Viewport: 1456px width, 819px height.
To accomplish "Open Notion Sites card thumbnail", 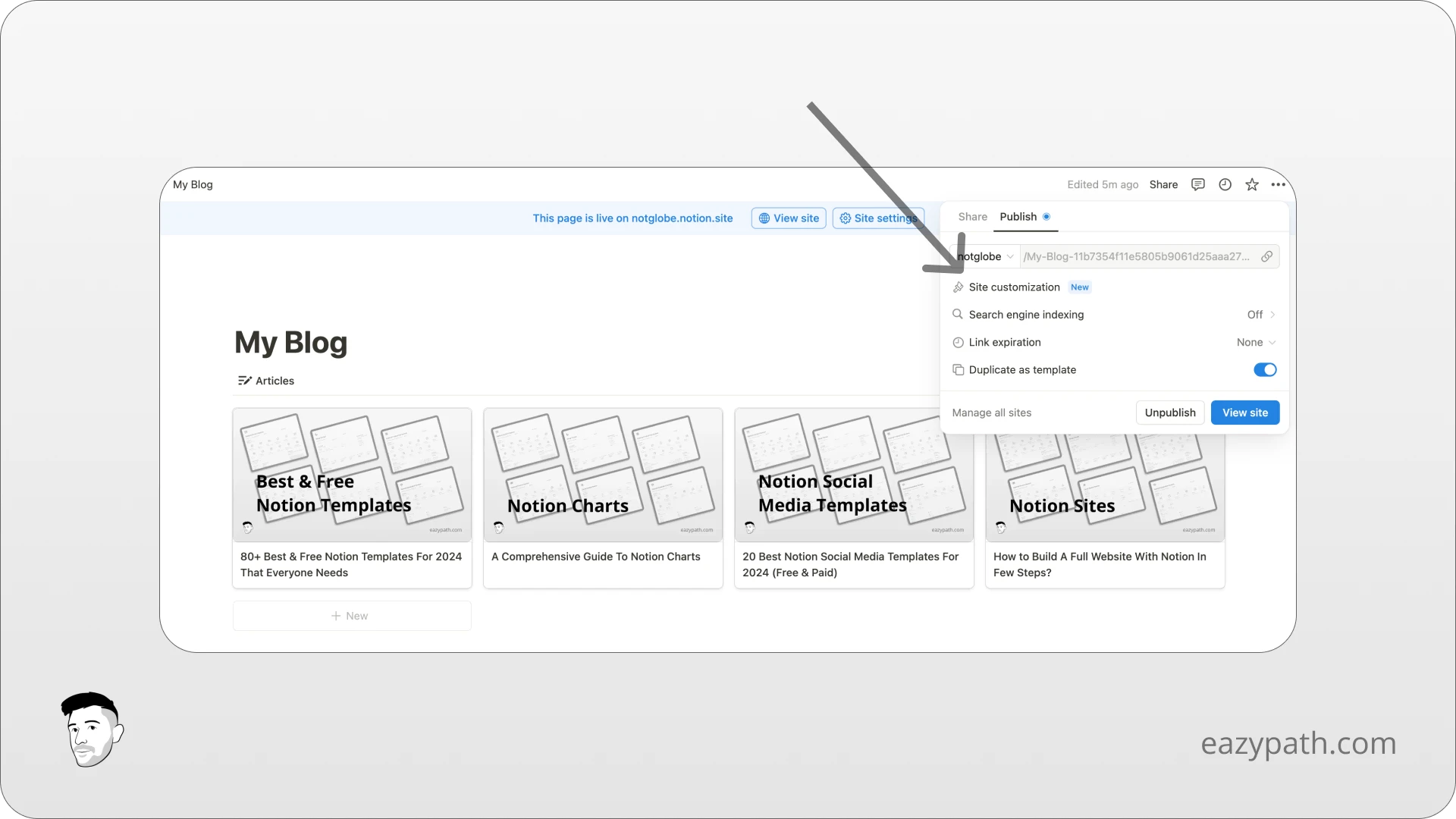I will click(1105, 488).
